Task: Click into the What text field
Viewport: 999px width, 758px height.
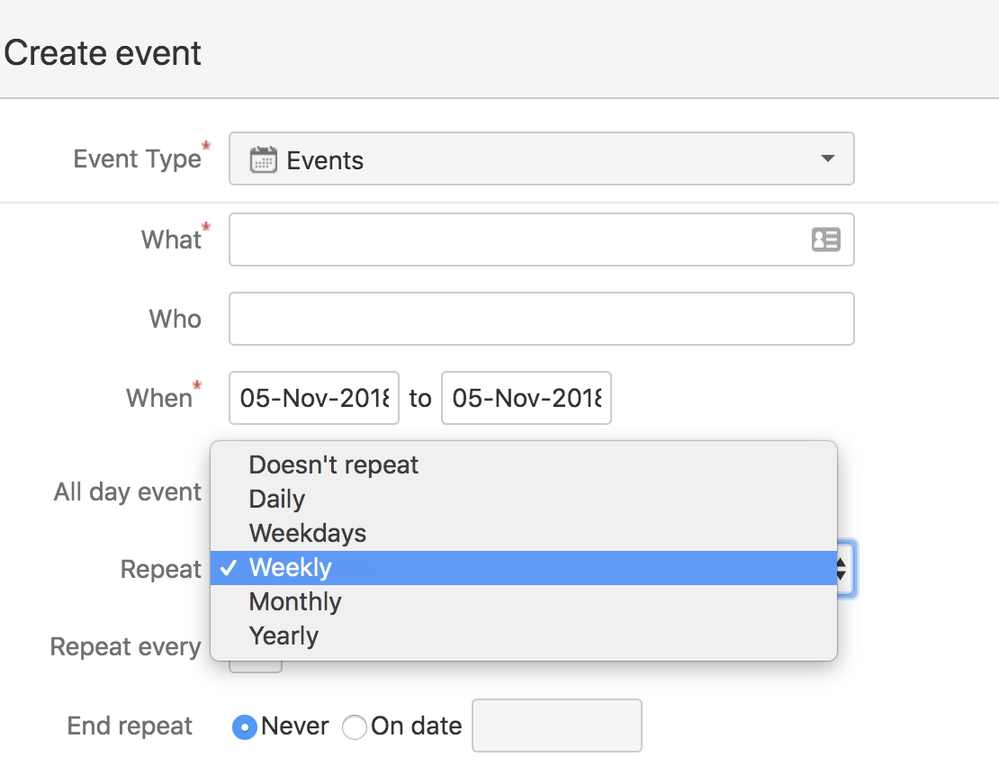Action: tap(515, 240)
